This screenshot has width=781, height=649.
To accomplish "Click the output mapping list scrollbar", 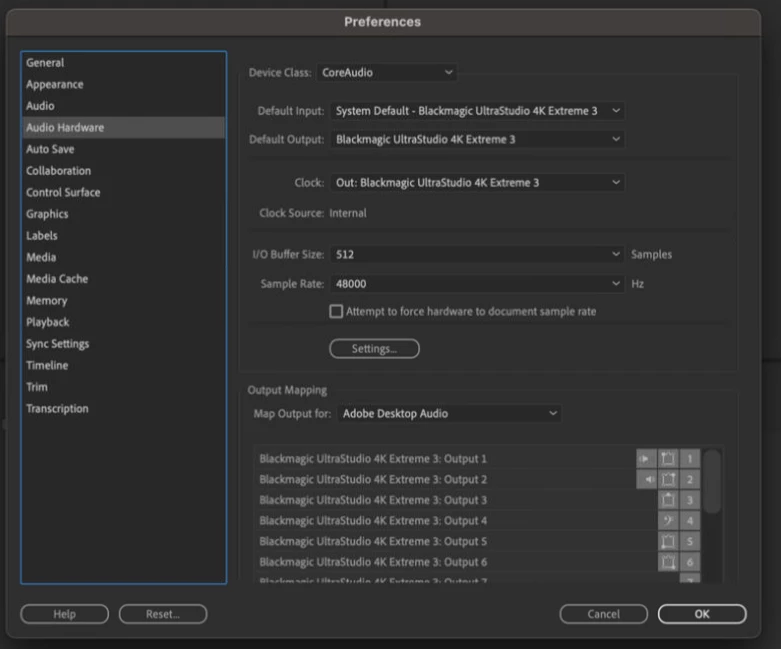I will click(713, 481).
